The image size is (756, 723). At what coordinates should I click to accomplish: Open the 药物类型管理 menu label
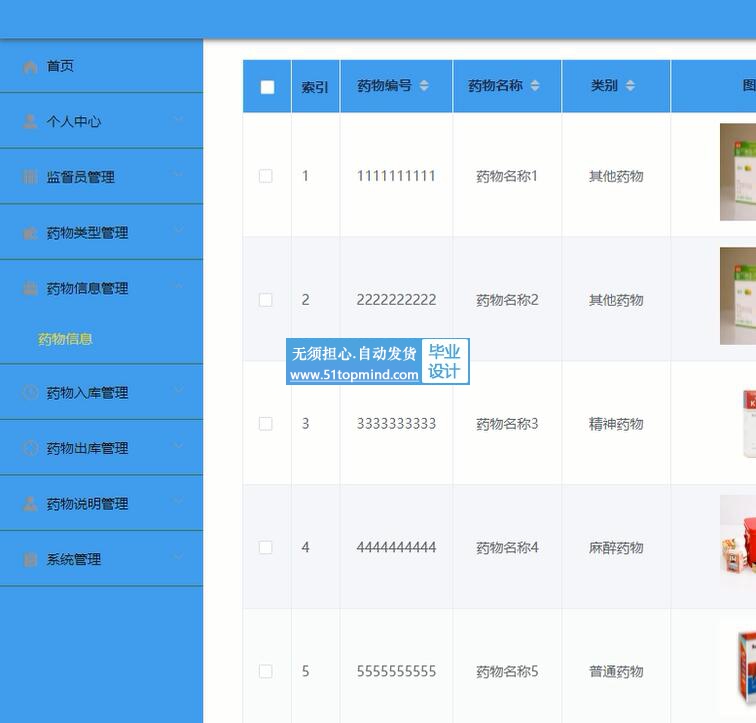click(87, 233)
